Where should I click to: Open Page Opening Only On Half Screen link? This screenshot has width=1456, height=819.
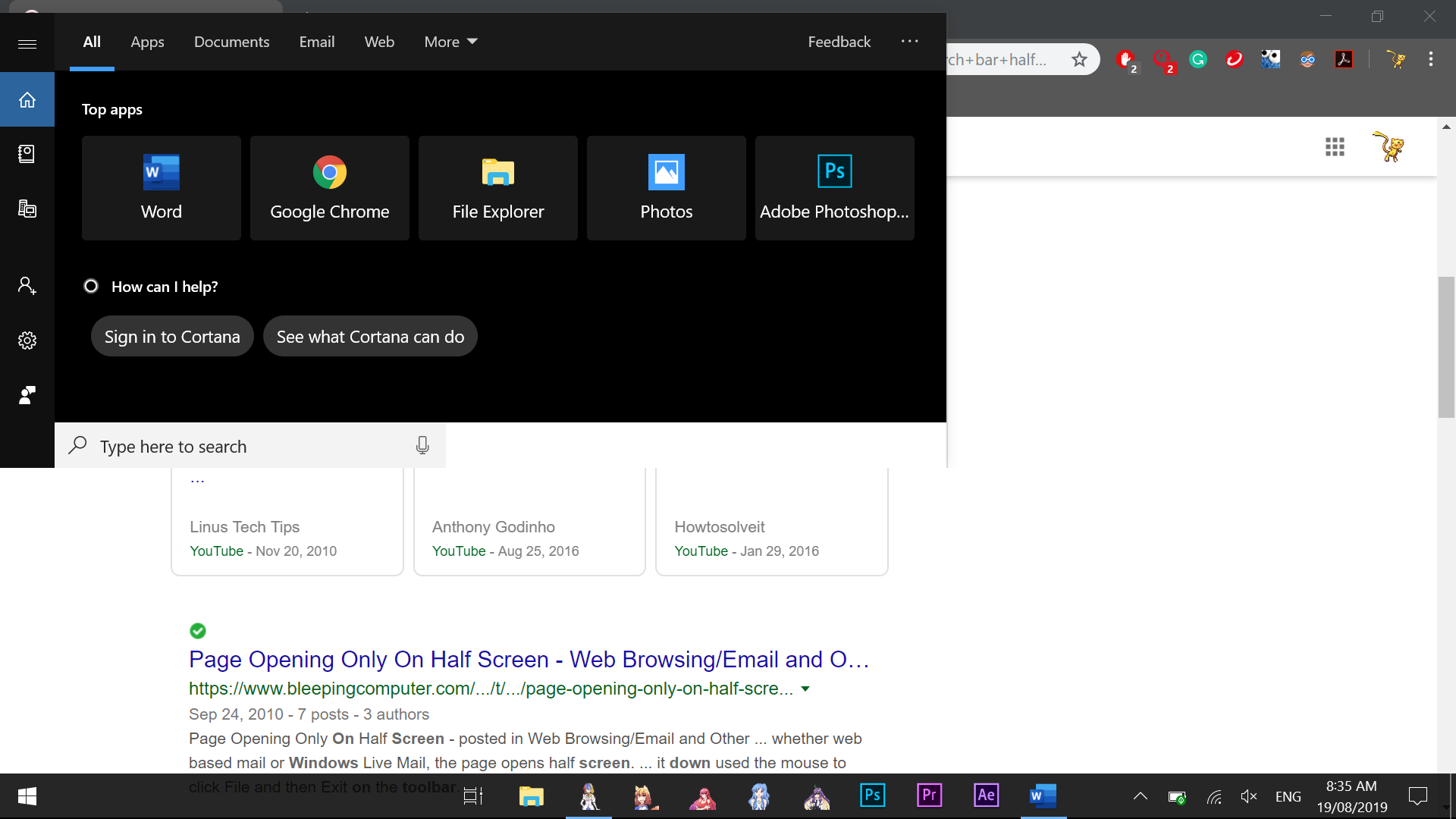pos(529,659)
